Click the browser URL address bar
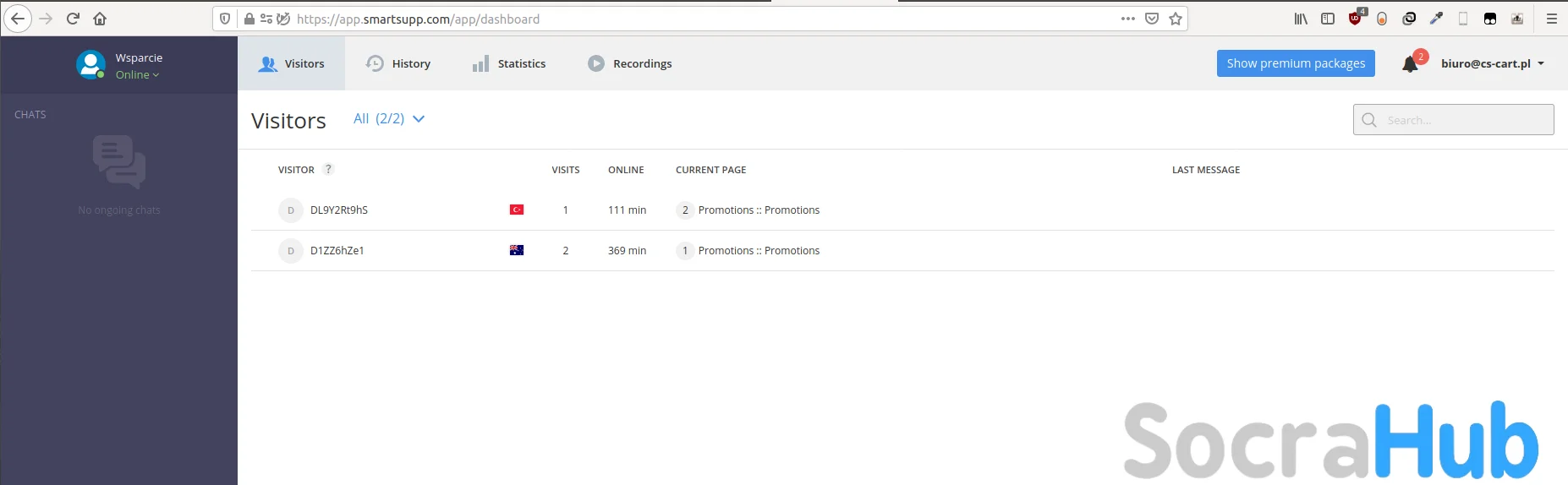 [x=677, y=19]
